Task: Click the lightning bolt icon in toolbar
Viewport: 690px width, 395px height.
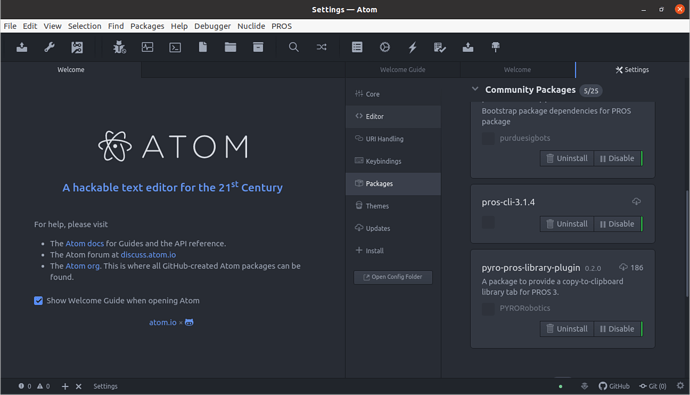Action: tap(412, 47)
